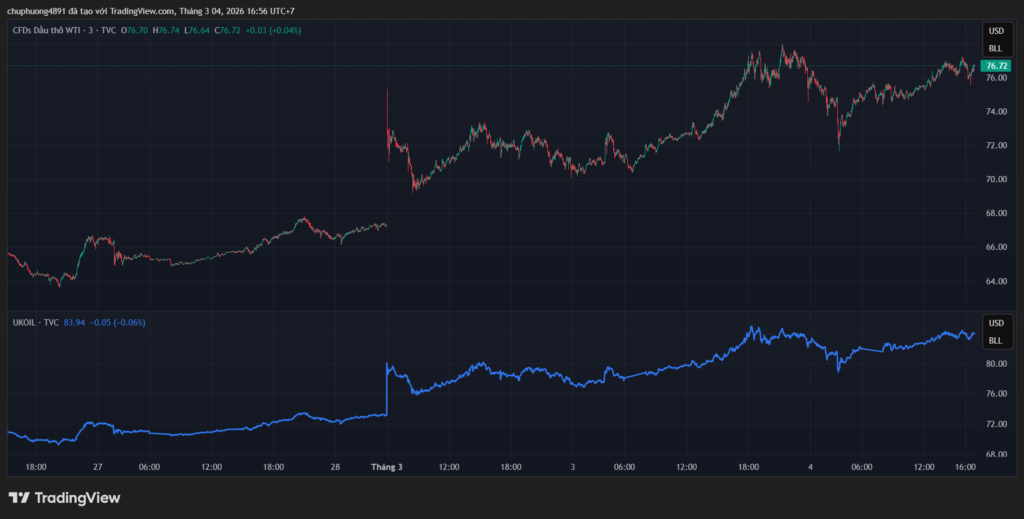The width and height of the screenshot is (1024, 519).
Task: Select the 16:00 label on time axis
Action: [x=966, y=467]
